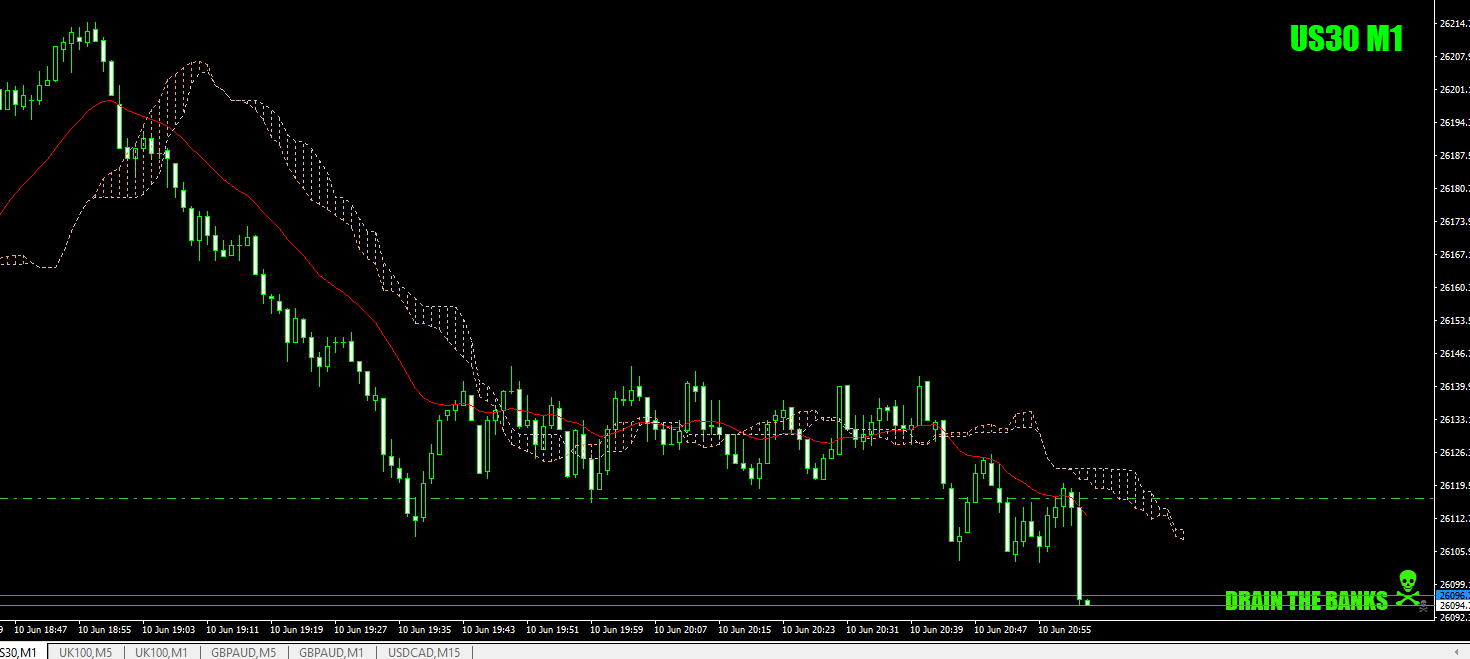The height and width of the screenshot is (659, 1470).
Task: Click the 26105 price scale label
Action: coord(1454,551)
